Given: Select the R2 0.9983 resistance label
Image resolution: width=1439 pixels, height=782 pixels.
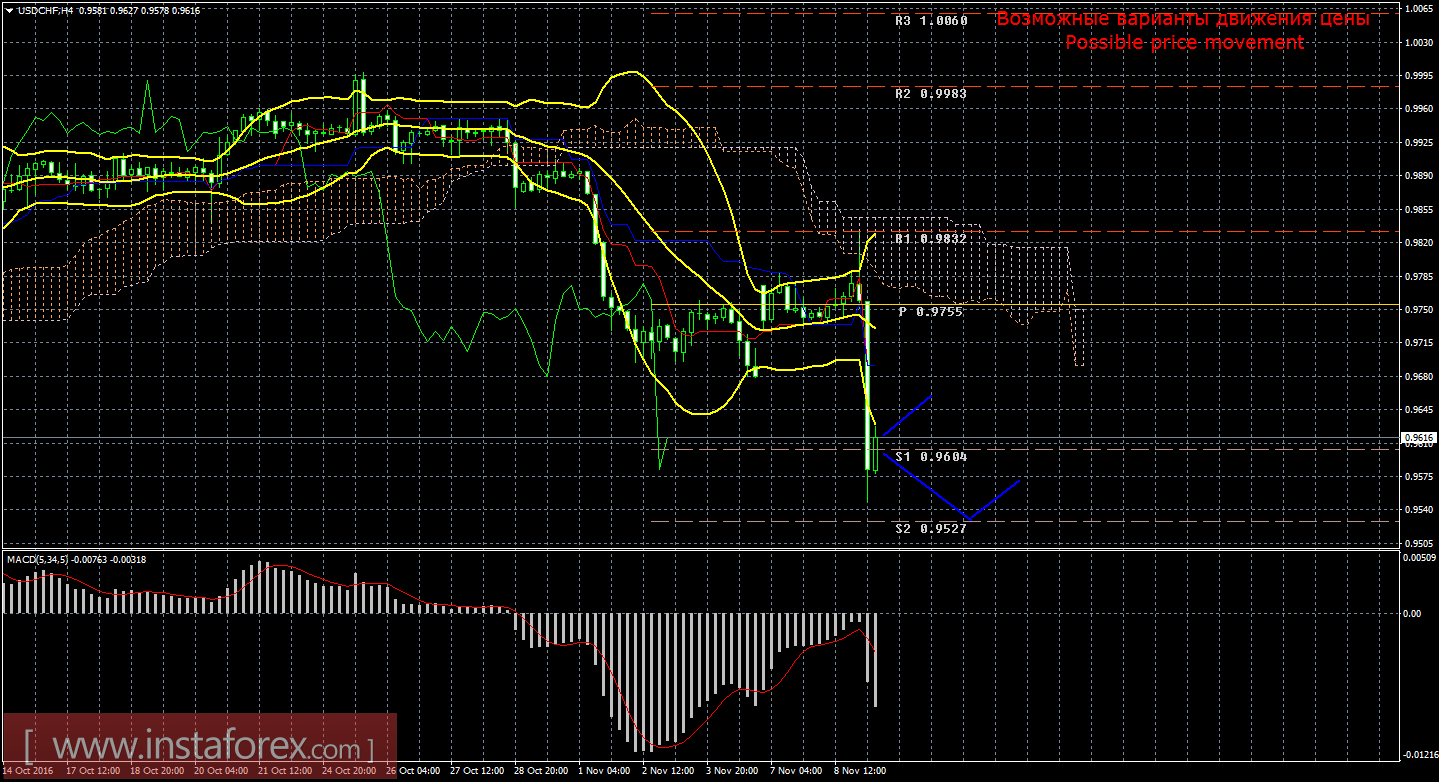Looking at the screenshot, I should click(930, 93).
